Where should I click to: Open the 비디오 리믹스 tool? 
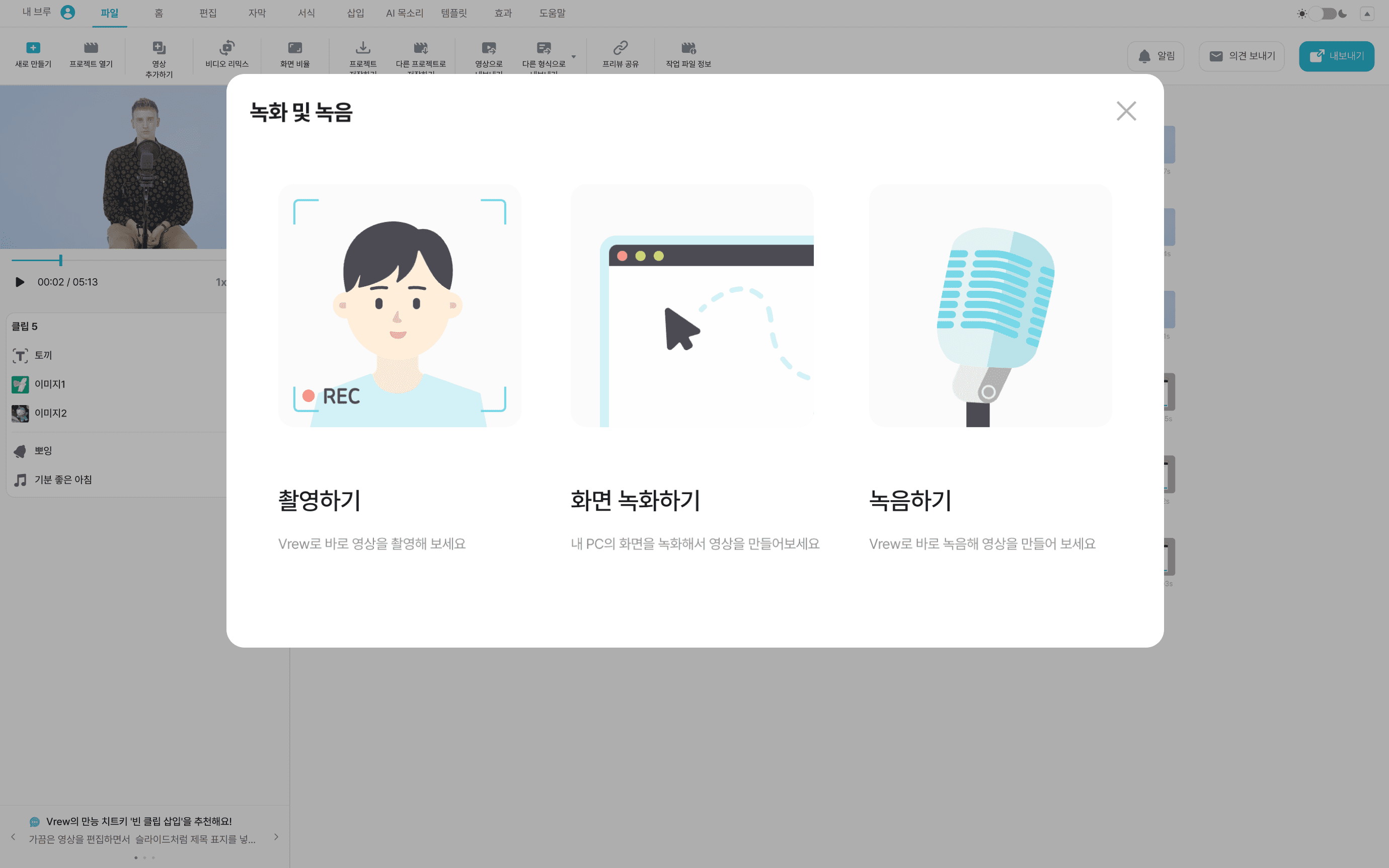226,48
